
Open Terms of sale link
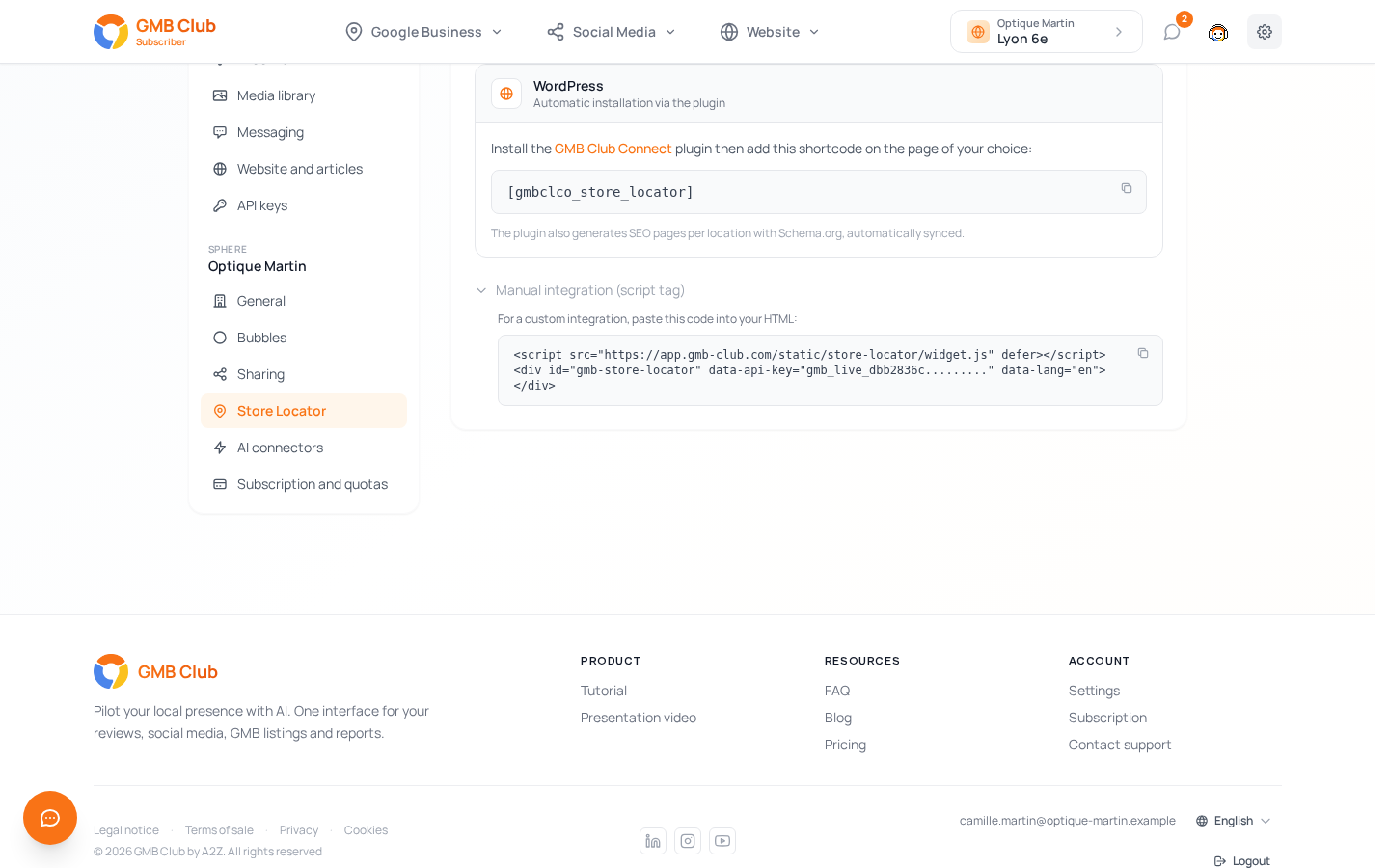tap(219, 830)
